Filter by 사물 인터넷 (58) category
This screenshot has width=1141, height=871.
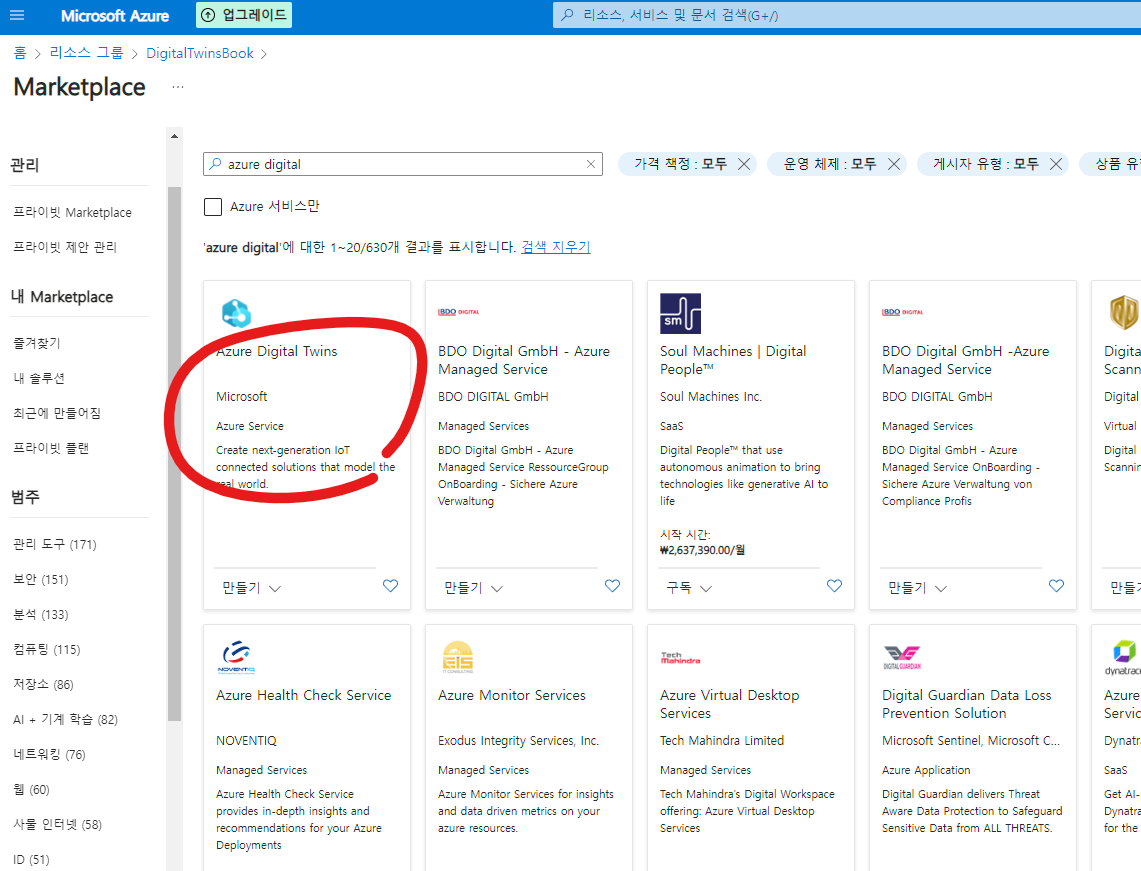(x=57, y=824)
